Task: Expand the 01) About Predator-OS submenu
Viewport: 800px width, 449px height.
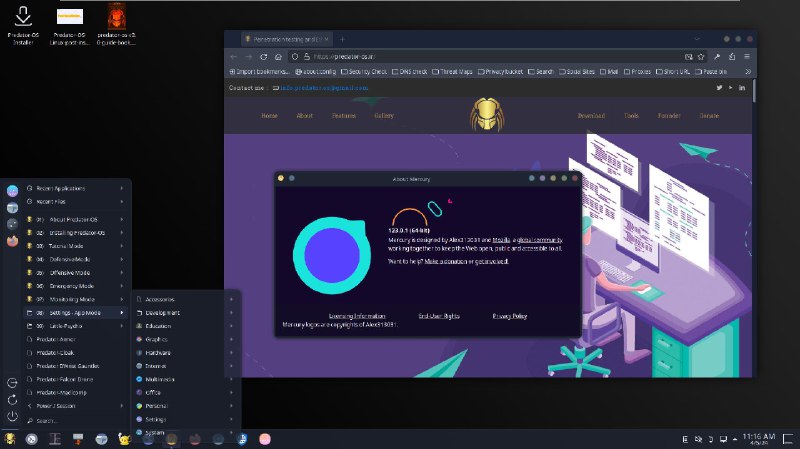Action: point(76,219)
